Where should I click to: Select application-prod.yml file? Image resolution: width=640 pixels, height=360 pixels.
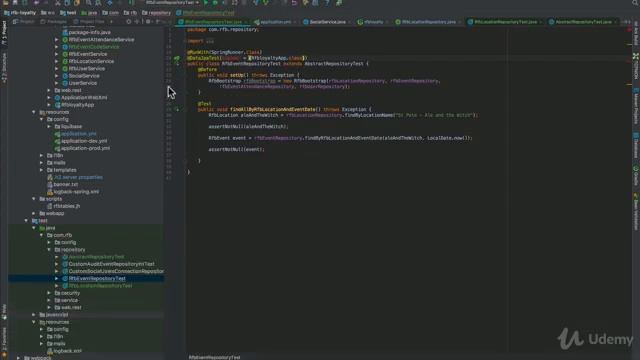click(x=85, y=148)
